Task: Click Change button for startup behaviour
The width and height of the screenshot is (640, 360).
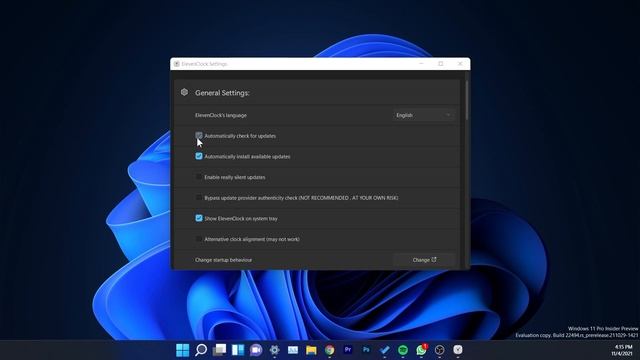Action: (424, 260)
